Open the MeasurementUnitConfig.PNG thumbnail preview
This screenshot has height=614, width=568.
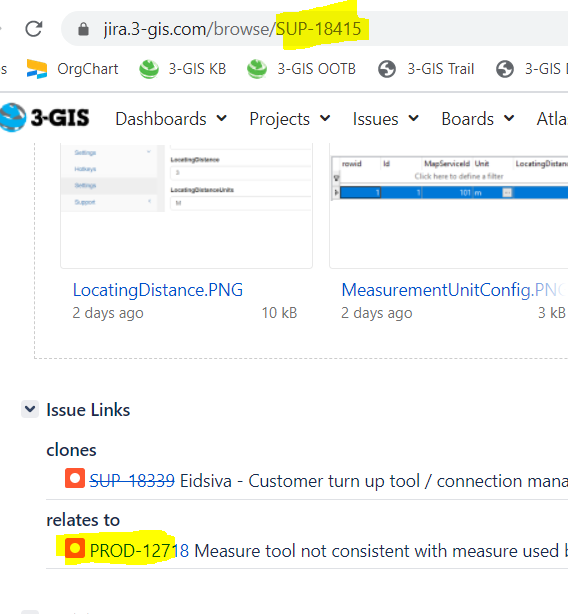click(449, 206)
